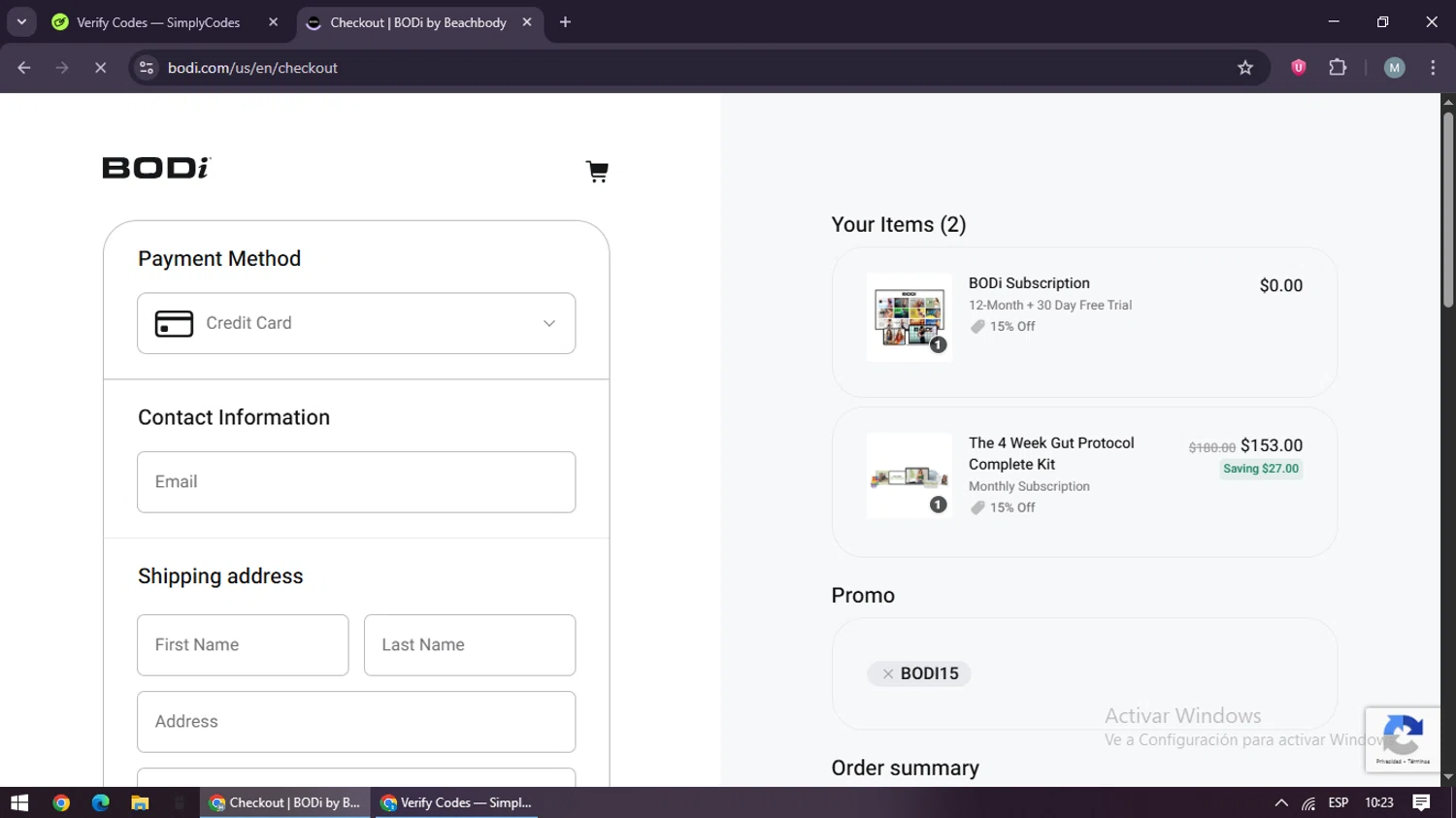Click The 4 Week Gut Protocol title
The width and height of the screenshot is (1456, 818).
(x=1051, y=453)
